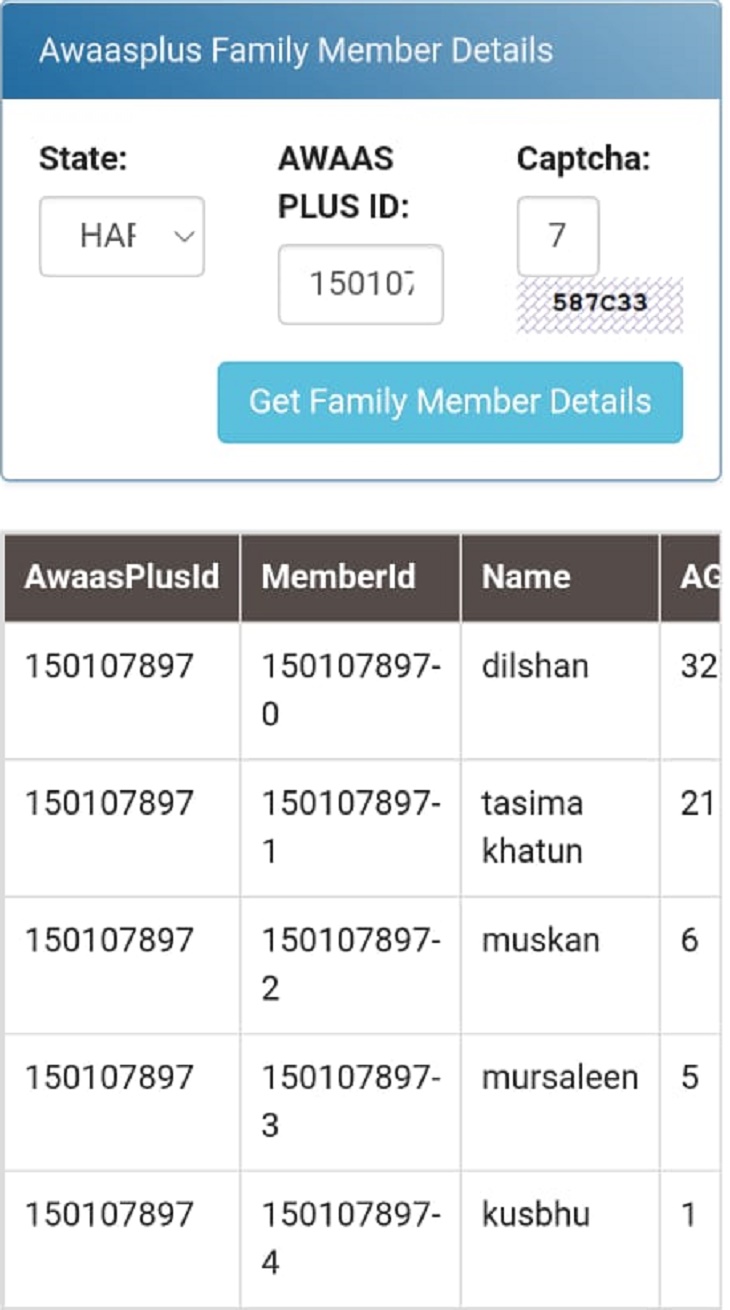The image size is (730, 1310).
Task: Click the AWAAS PLUS ID input field
Action: click(x=360, y=285)
